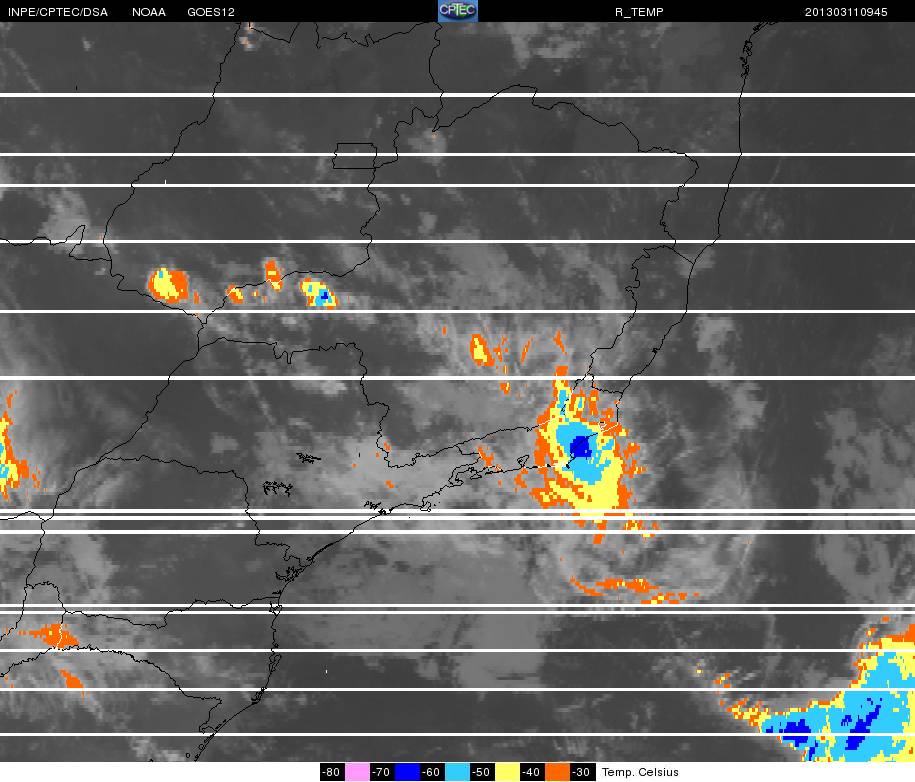Click the light blue -60 to -50 swatch
The image size is (915, 782).
point(458,772)
